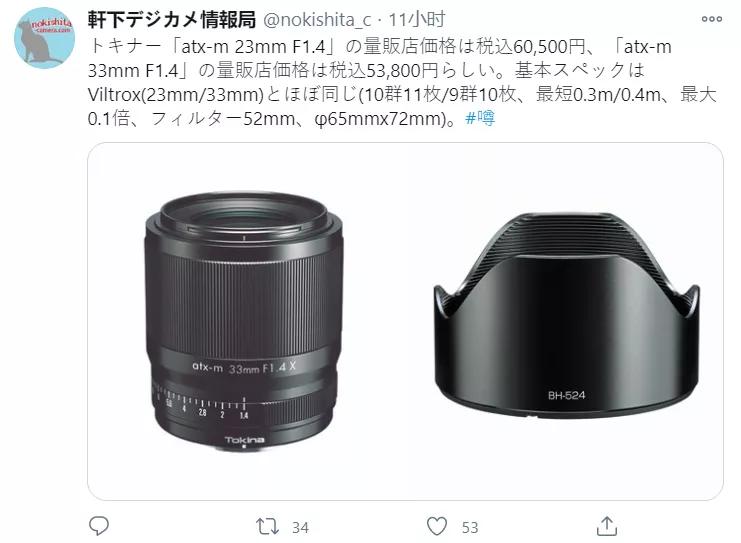The image size is (741, 543).
Task: Click the BH-524 text on the hood
Action: (x=566, y=395)
